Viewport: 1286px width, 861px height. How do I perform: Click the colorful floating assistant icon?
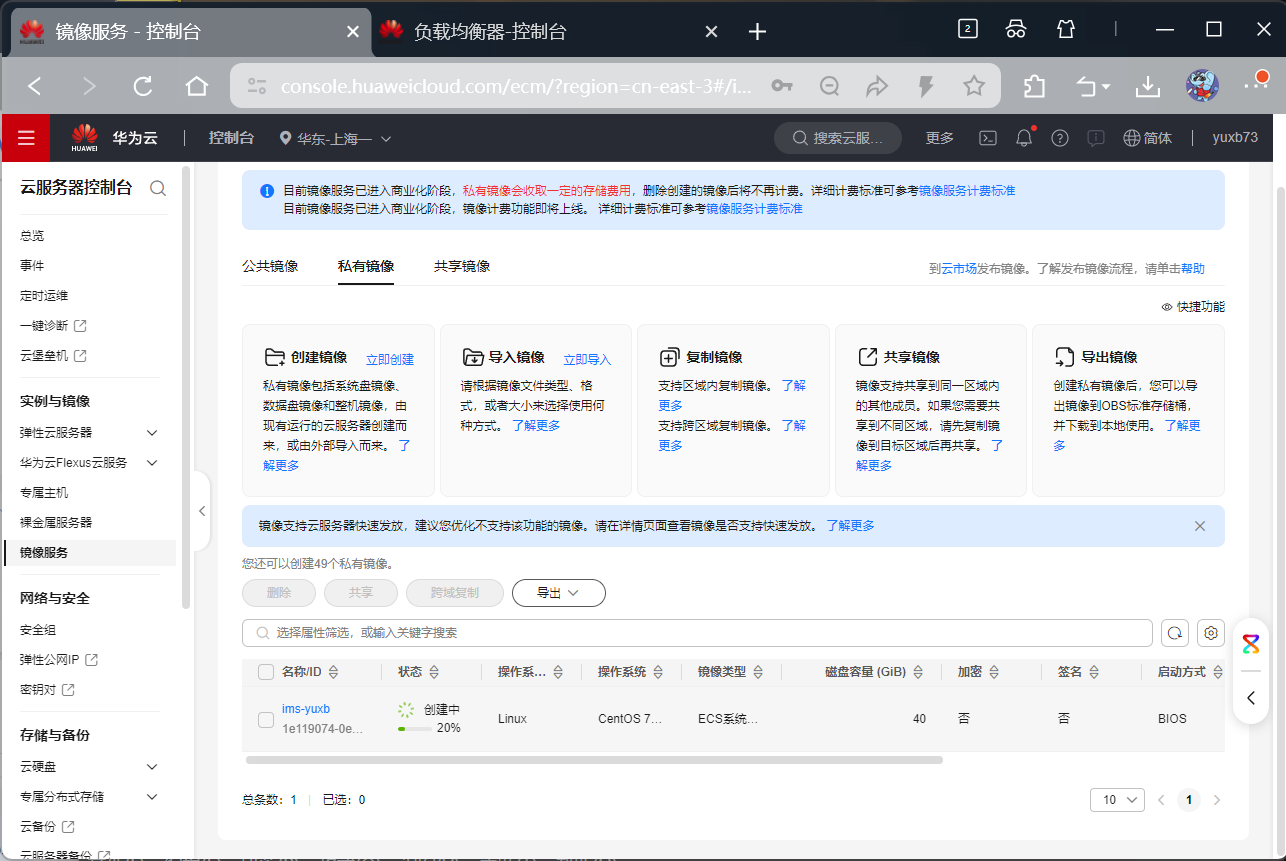(x=1251, y=643)
